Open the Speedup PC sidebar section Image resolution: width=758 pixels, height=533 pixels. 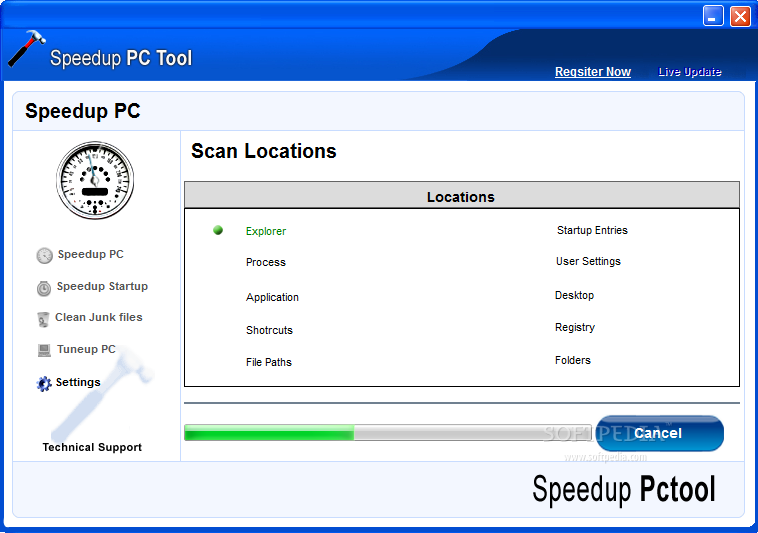coord(90,254)
